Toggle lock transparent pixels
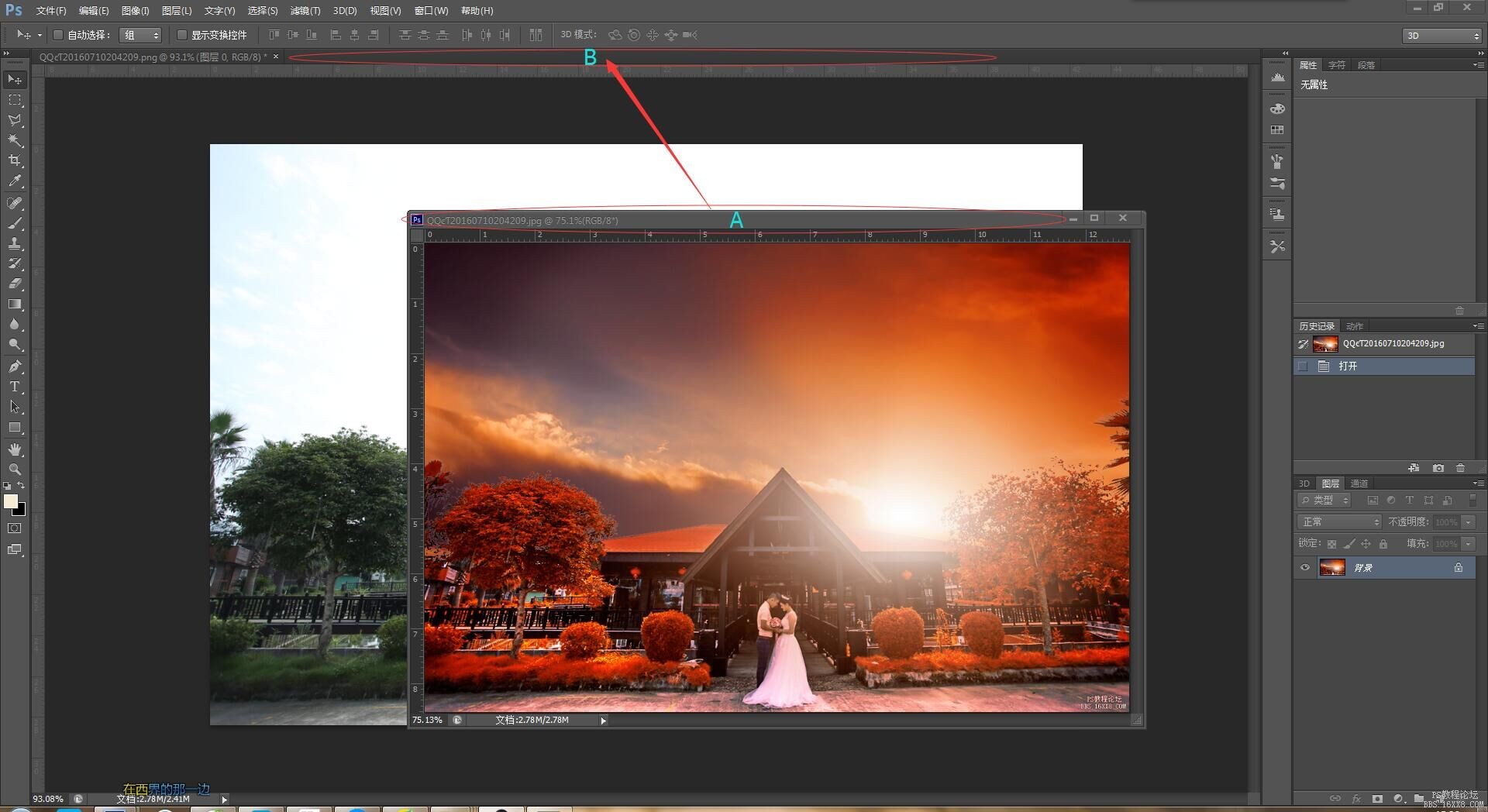 [1331, 544]
